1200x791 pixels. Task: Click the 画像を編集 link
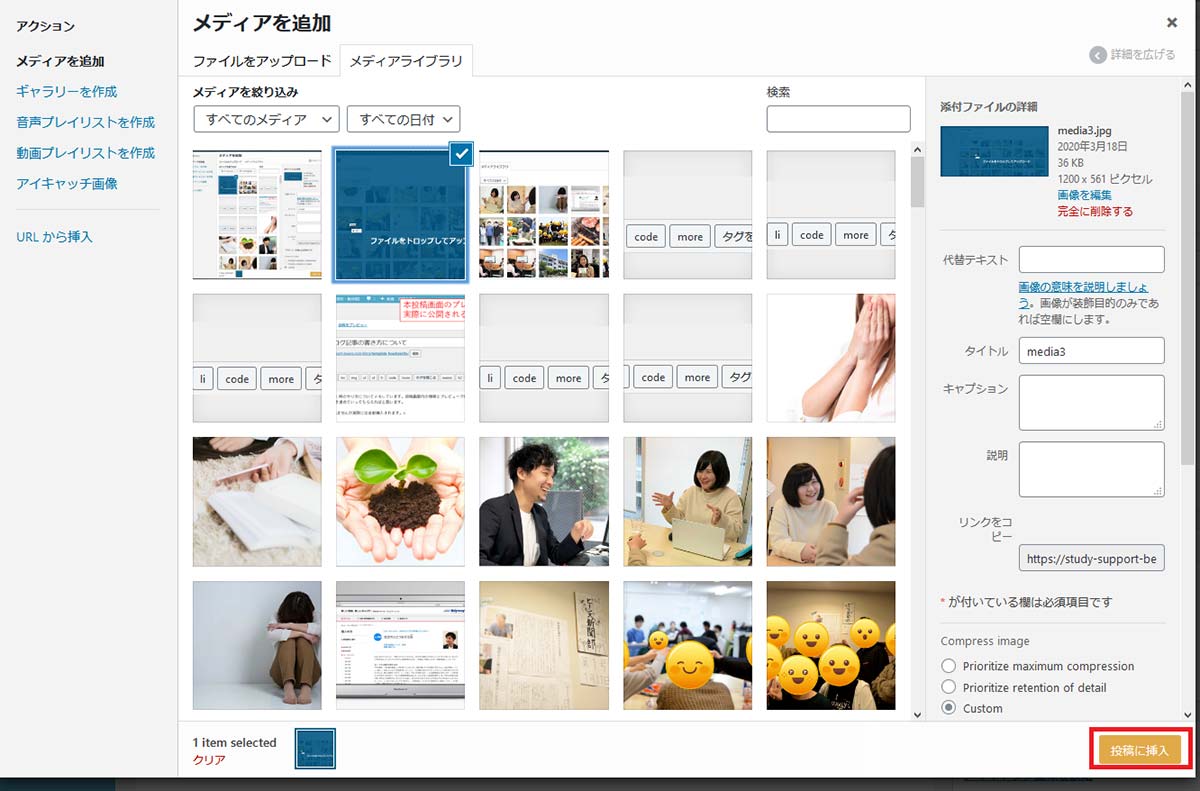coord(1084,195)
